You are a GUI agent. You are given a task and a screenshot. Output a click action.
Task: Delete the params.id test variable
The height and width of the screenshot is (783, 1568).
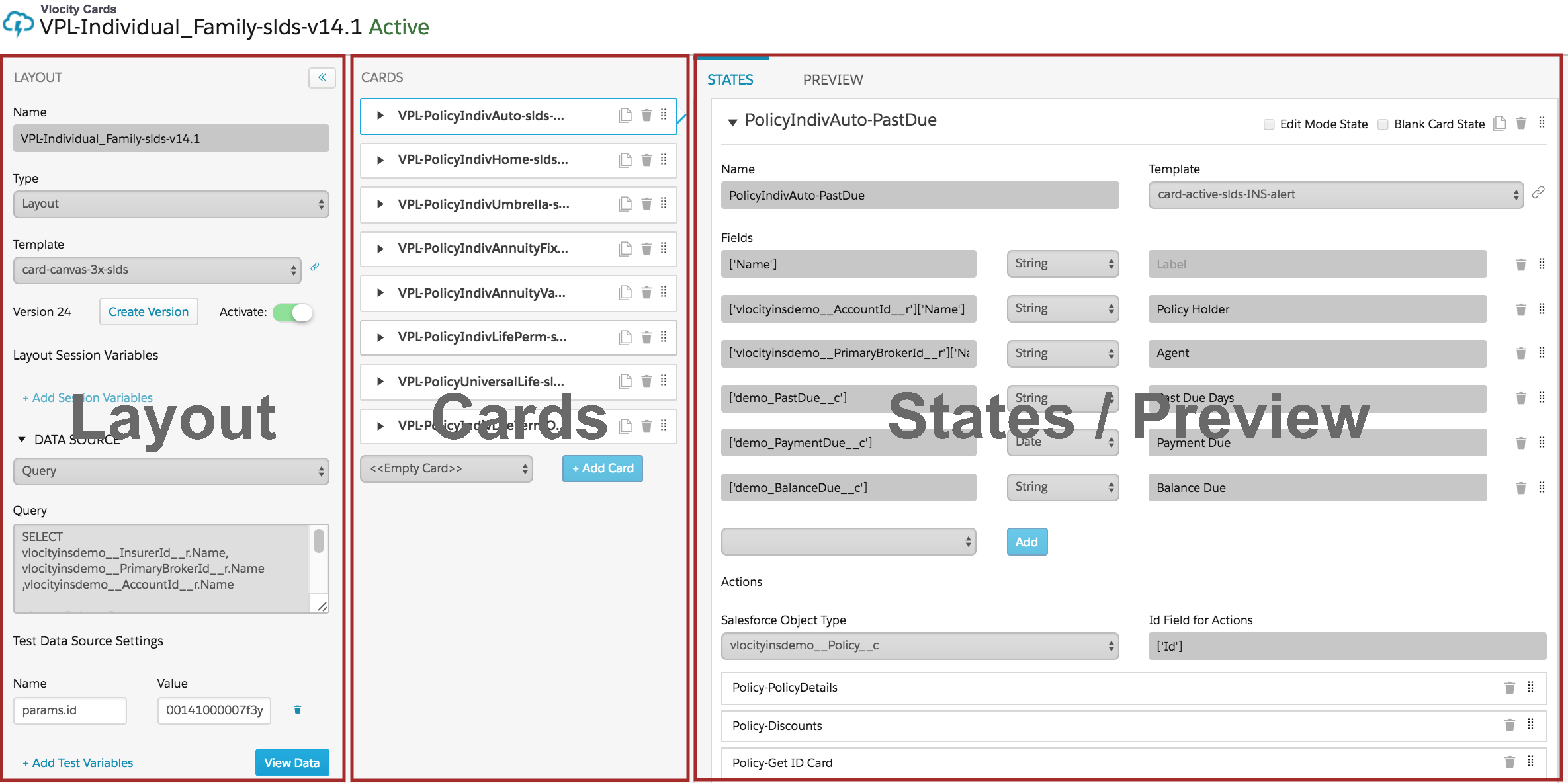(298, 710)
